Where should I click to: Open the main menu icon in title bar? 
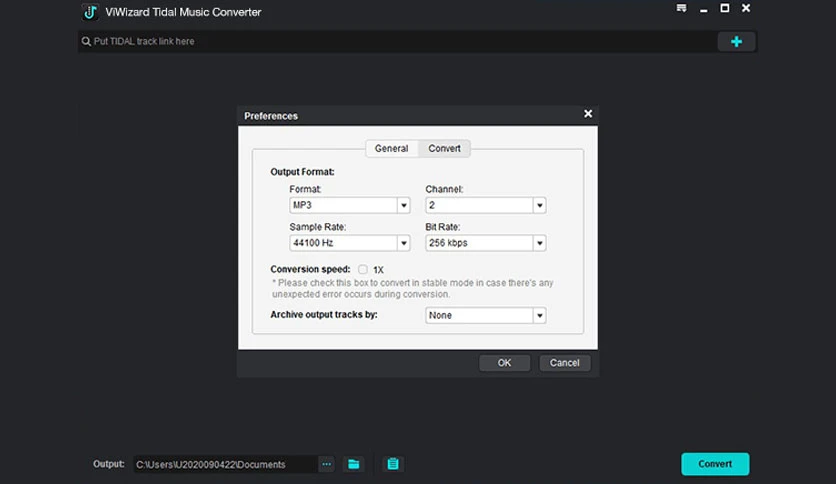click(x=681, y=8)
